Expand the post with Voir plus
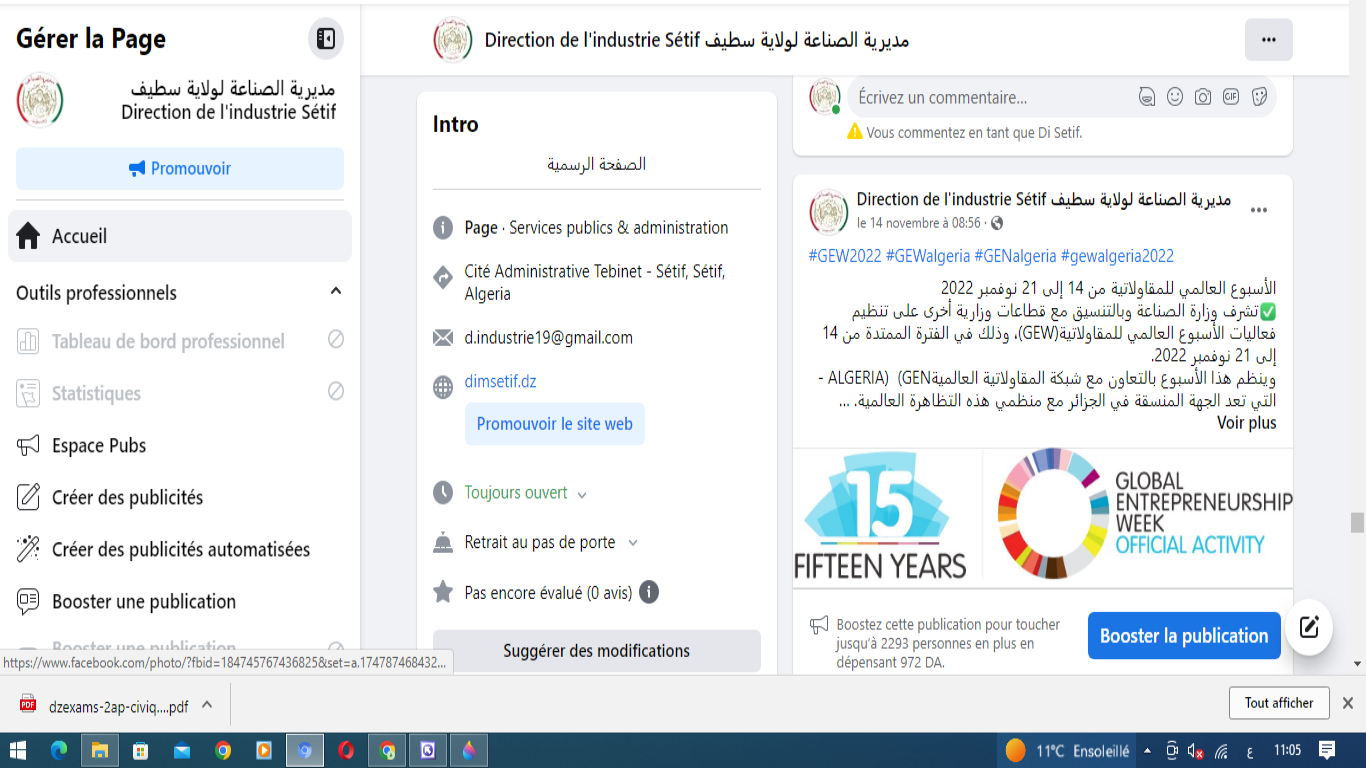The image size is (1366, 768). pyautogui.click(x=1246, y=423)
